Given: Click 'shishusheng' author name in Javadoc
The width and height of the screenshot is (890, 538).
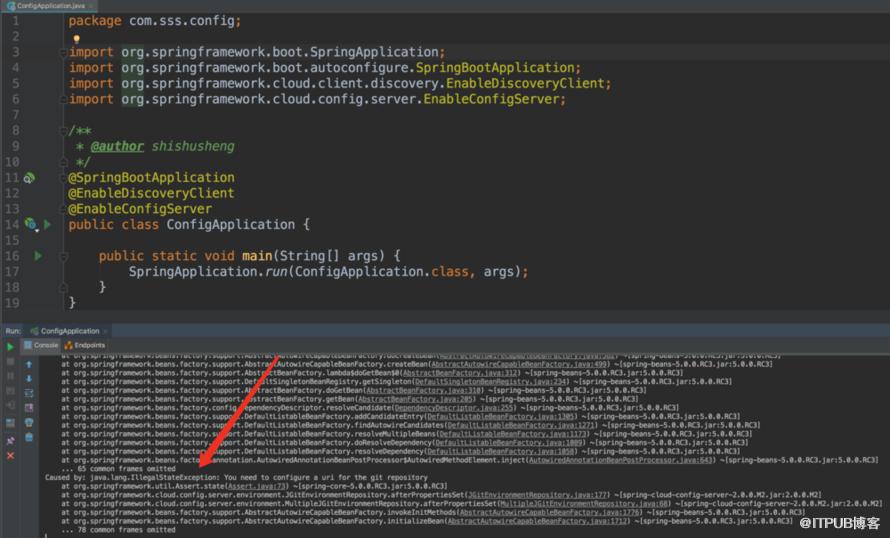Looking at the screenshot, I should 193,146.
